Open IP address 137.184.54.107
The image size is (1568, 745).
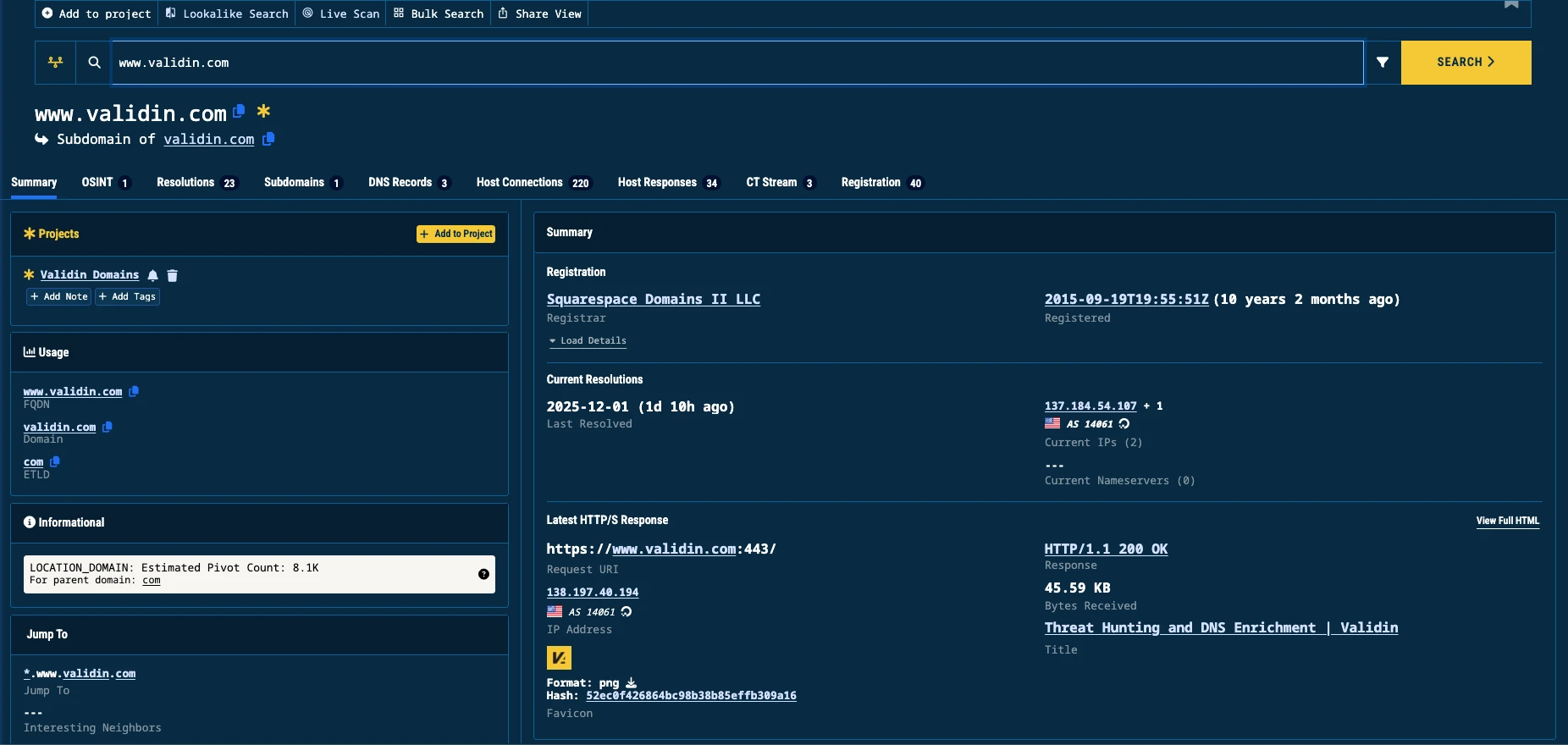pyautogui.click(x=1090, y=406)
